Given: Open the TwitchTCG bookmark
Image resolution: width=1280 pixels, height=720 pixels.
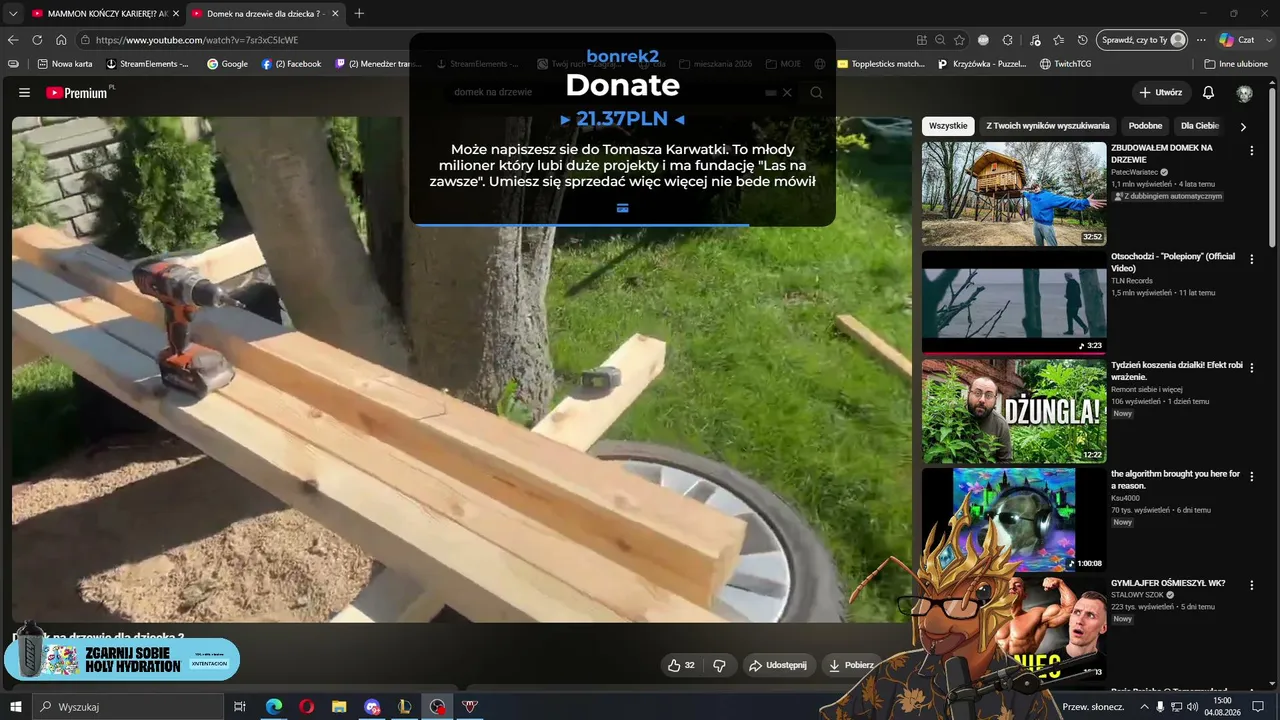Looking at the screenshot, I should click(x=1066, y=64).
